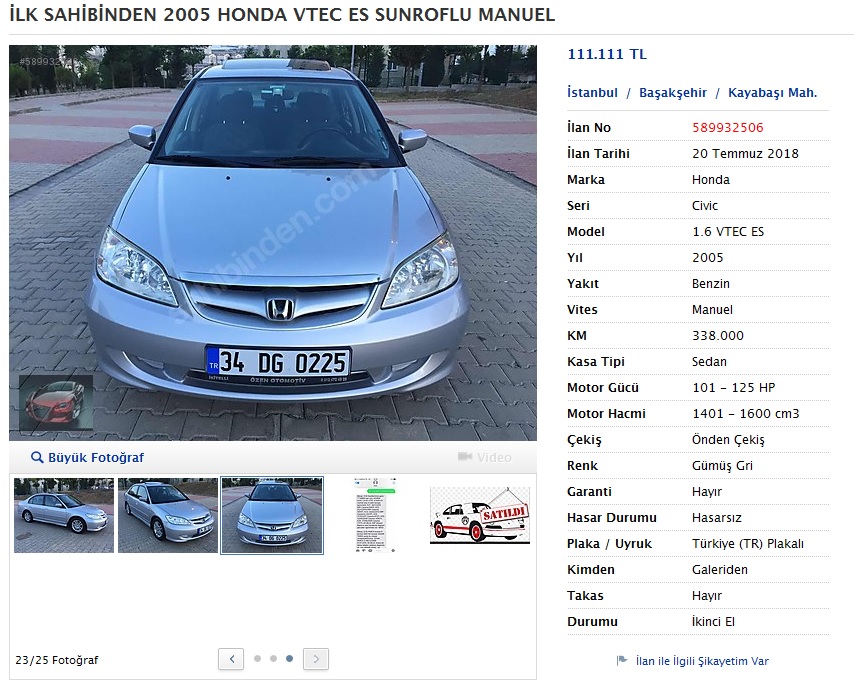Go to previous thumbnail page arrow
Image resolution: width=854 pixels, height=681 pixels.
tap(231, 659)
